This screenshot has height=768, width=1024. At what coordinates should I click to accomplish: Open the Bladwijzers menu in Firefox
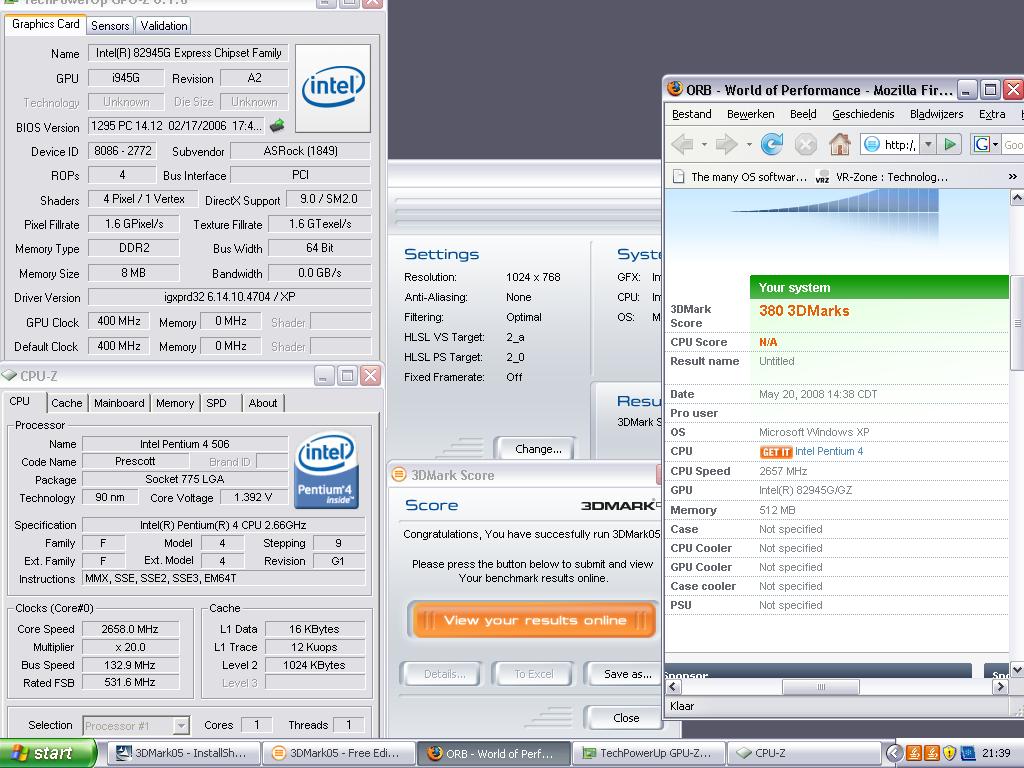[x=936, y=114]
